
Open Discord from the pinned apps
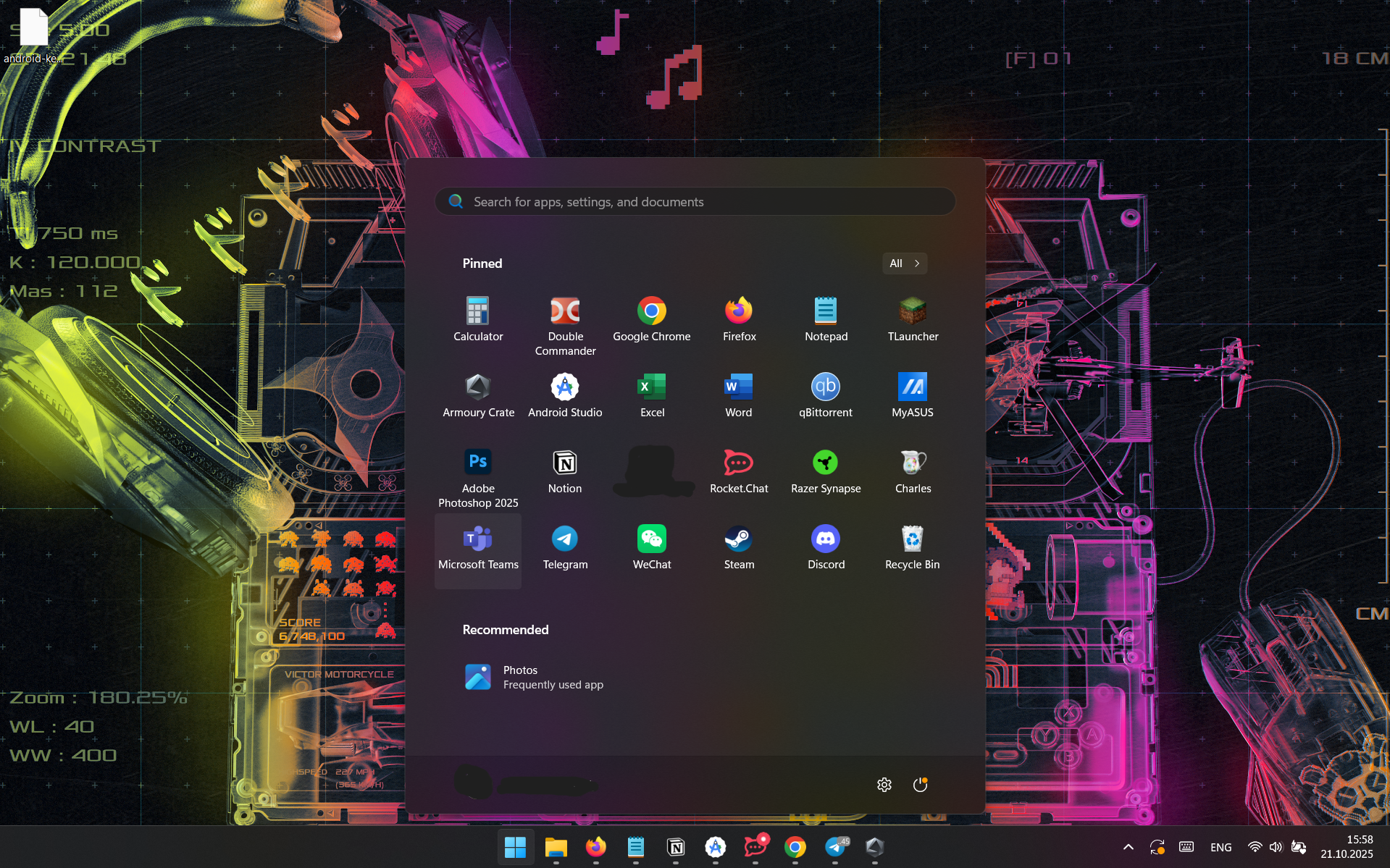tap(826, 547)
